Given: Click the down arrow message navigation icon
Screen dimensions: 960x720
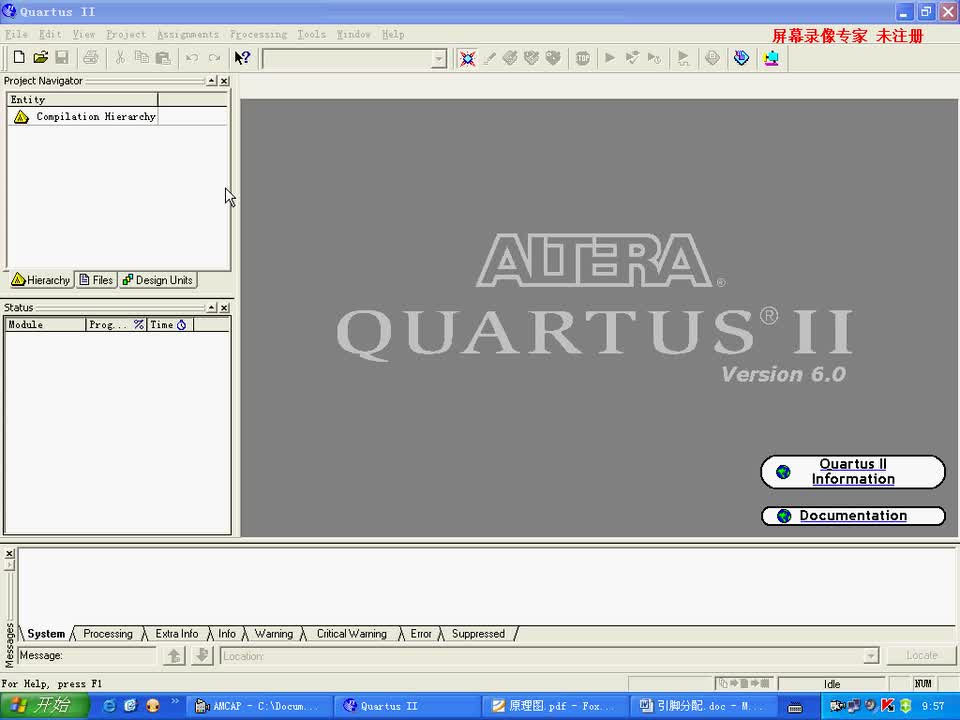Looking at the screenshot, I should [x=202, y=656].
